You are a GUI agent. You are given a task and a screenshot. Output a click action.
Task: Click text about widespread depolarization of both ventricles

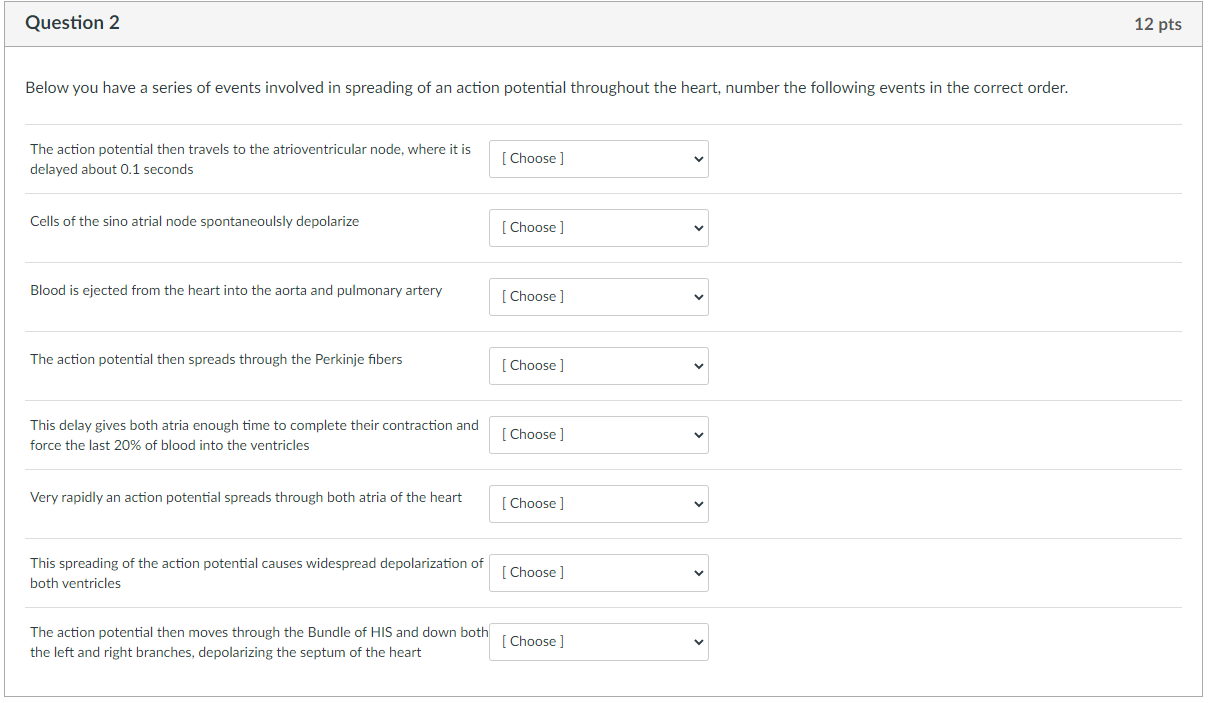point(256,573)
